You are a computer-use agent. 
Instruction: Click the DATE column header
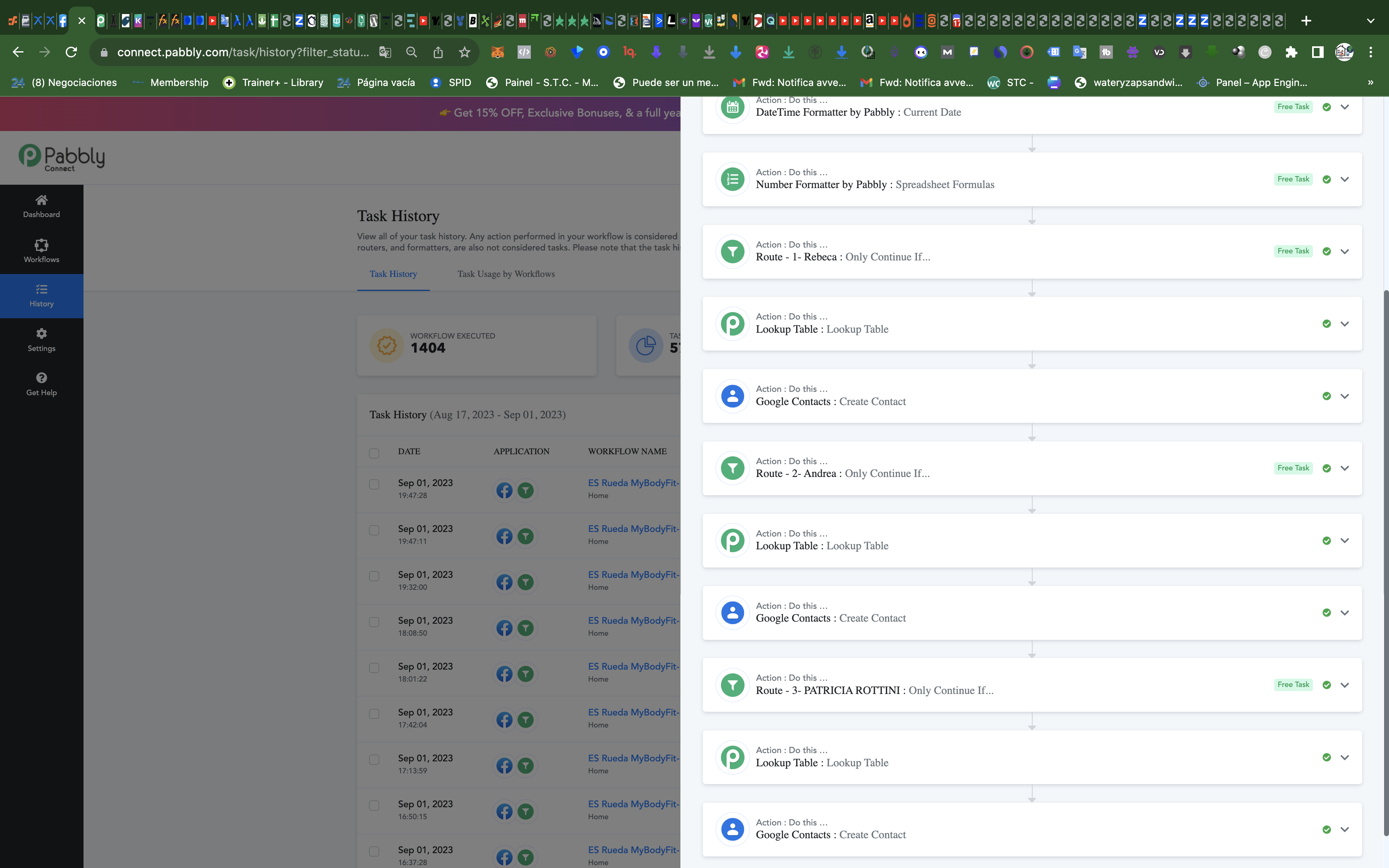pos(409,451)
